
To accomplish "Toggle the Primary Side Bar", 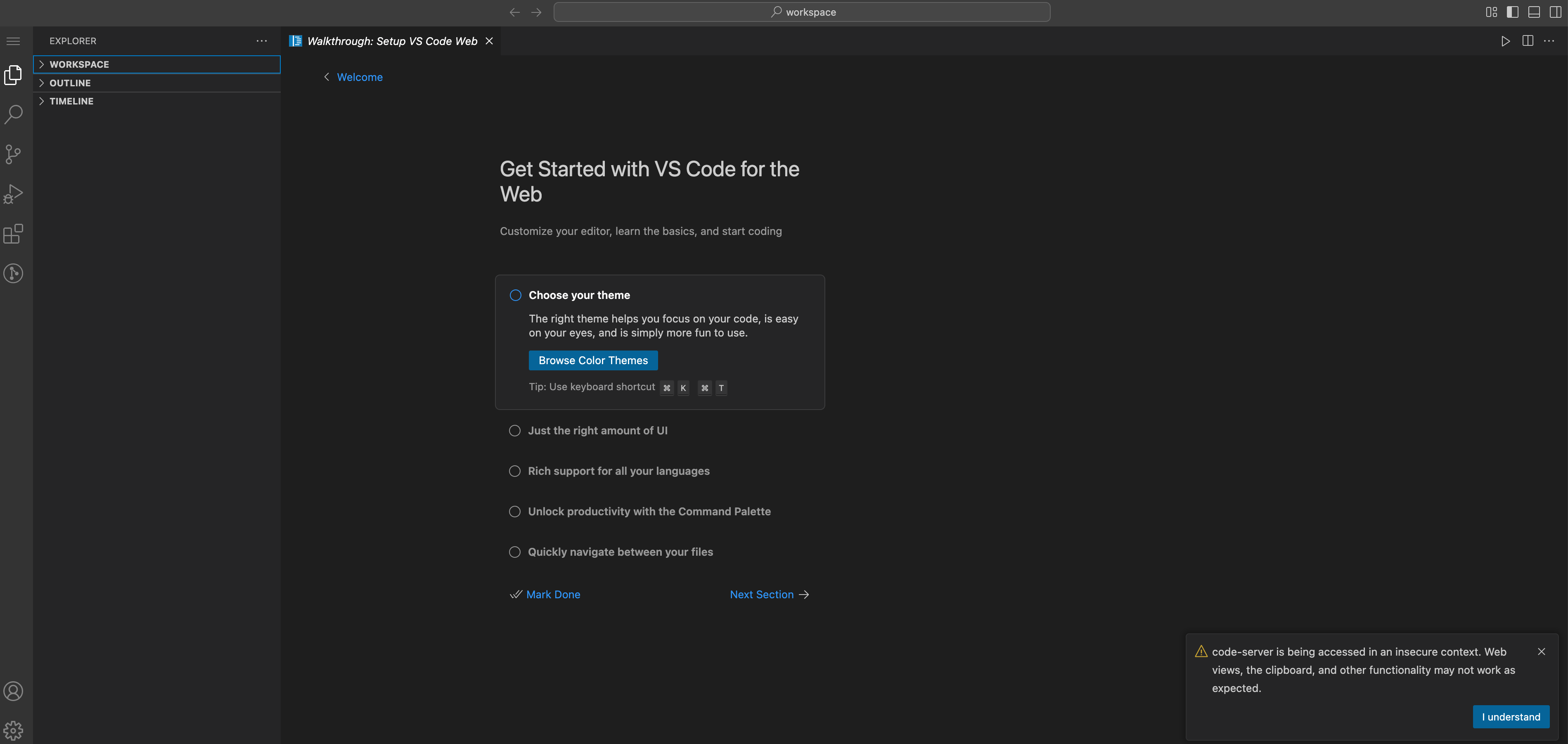I will [1513, 12].
